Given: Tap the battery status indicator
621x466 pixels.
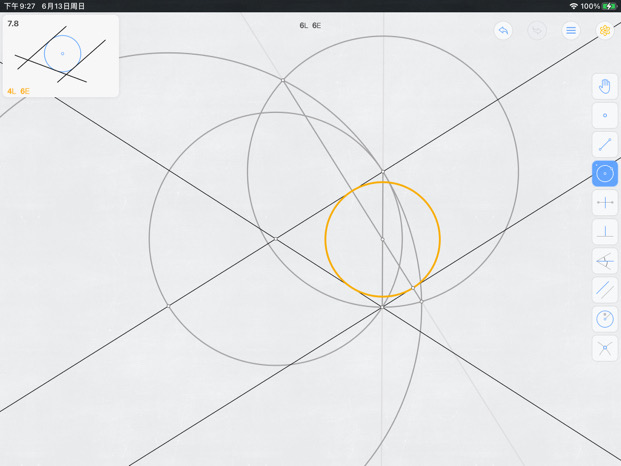Looking at the screenshot, I should point(609,6).
